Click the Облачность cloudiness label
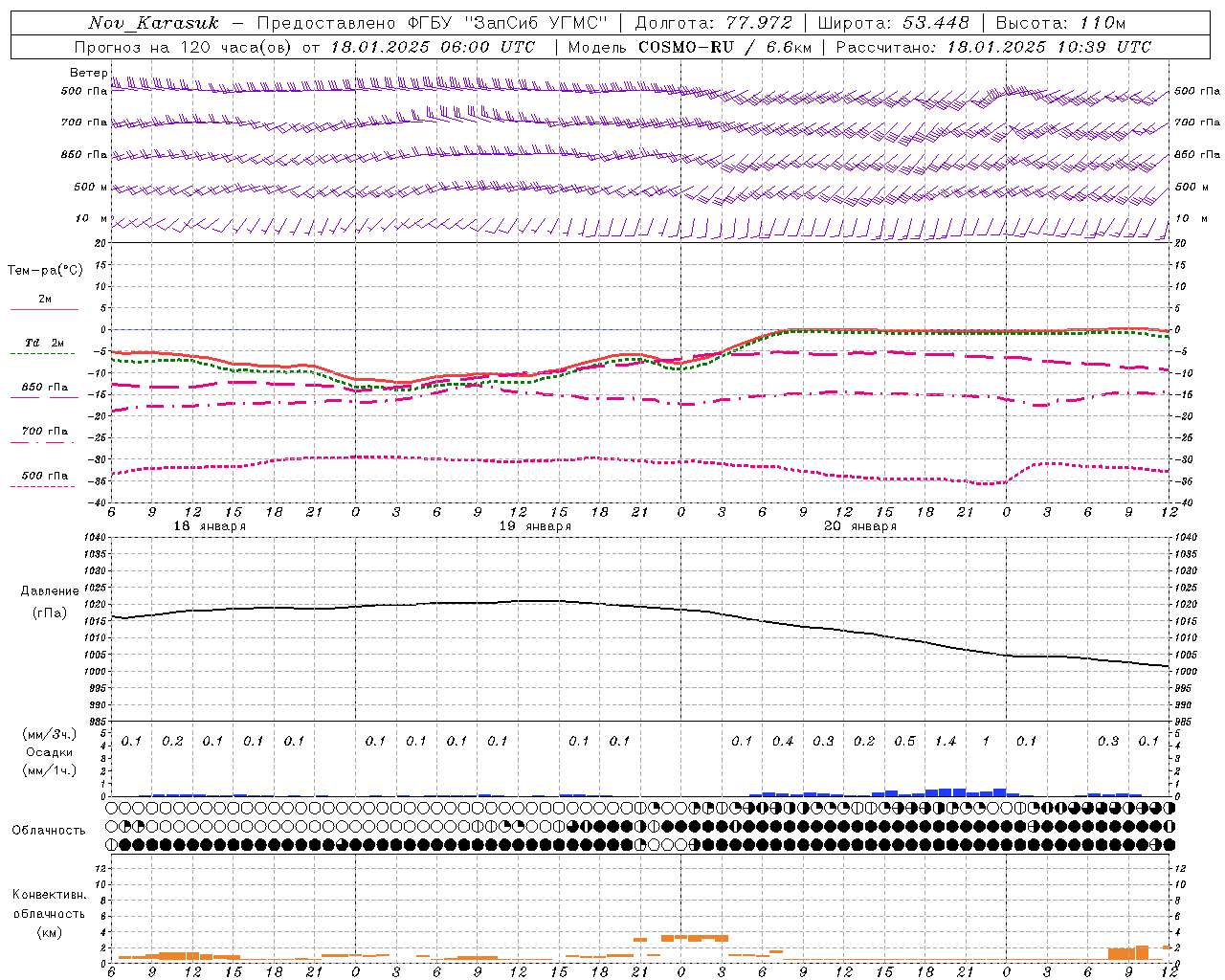Screen dimensions: 1225x980 point(49,831)
